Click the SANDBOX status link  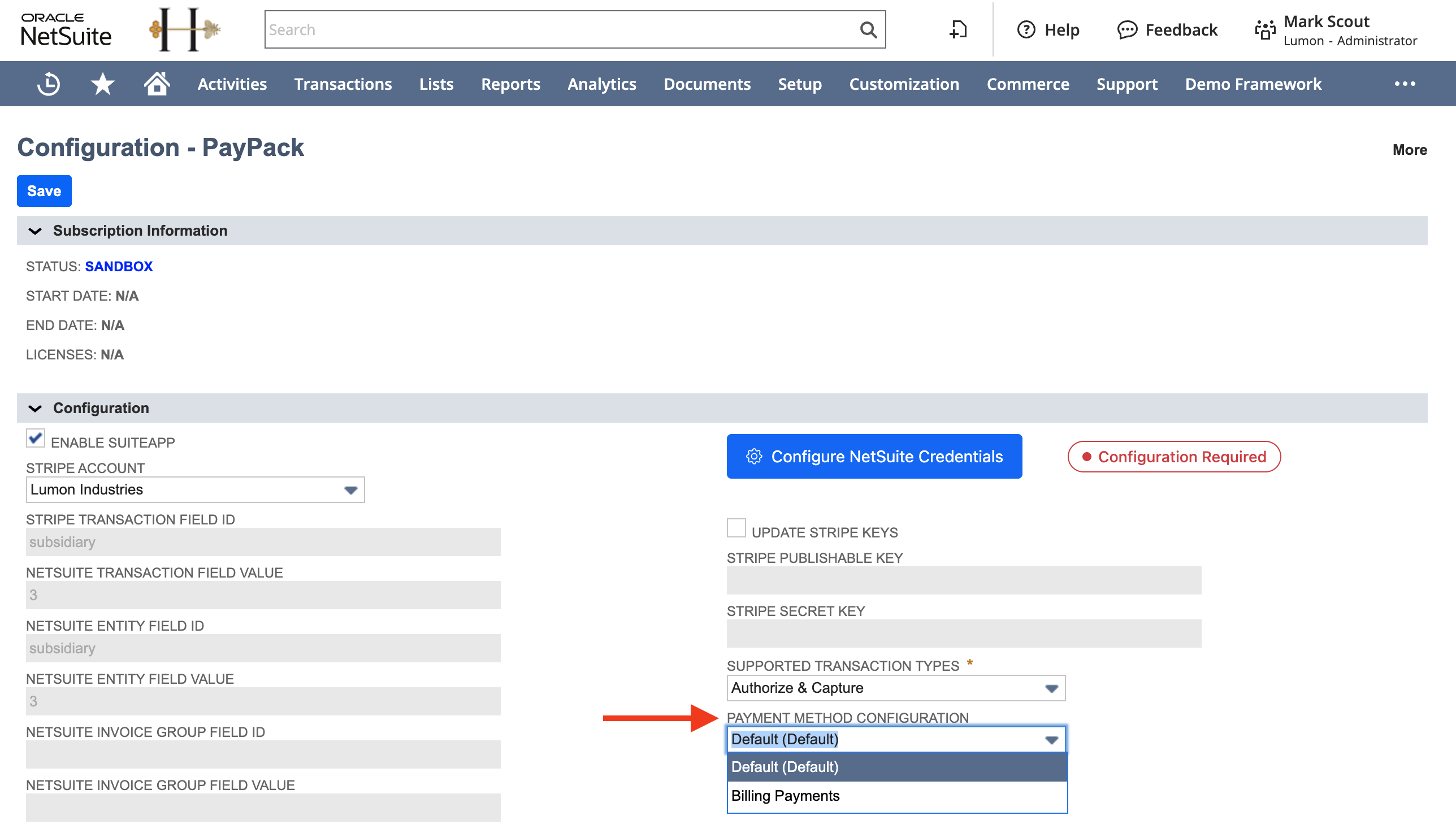click(119, 267)
